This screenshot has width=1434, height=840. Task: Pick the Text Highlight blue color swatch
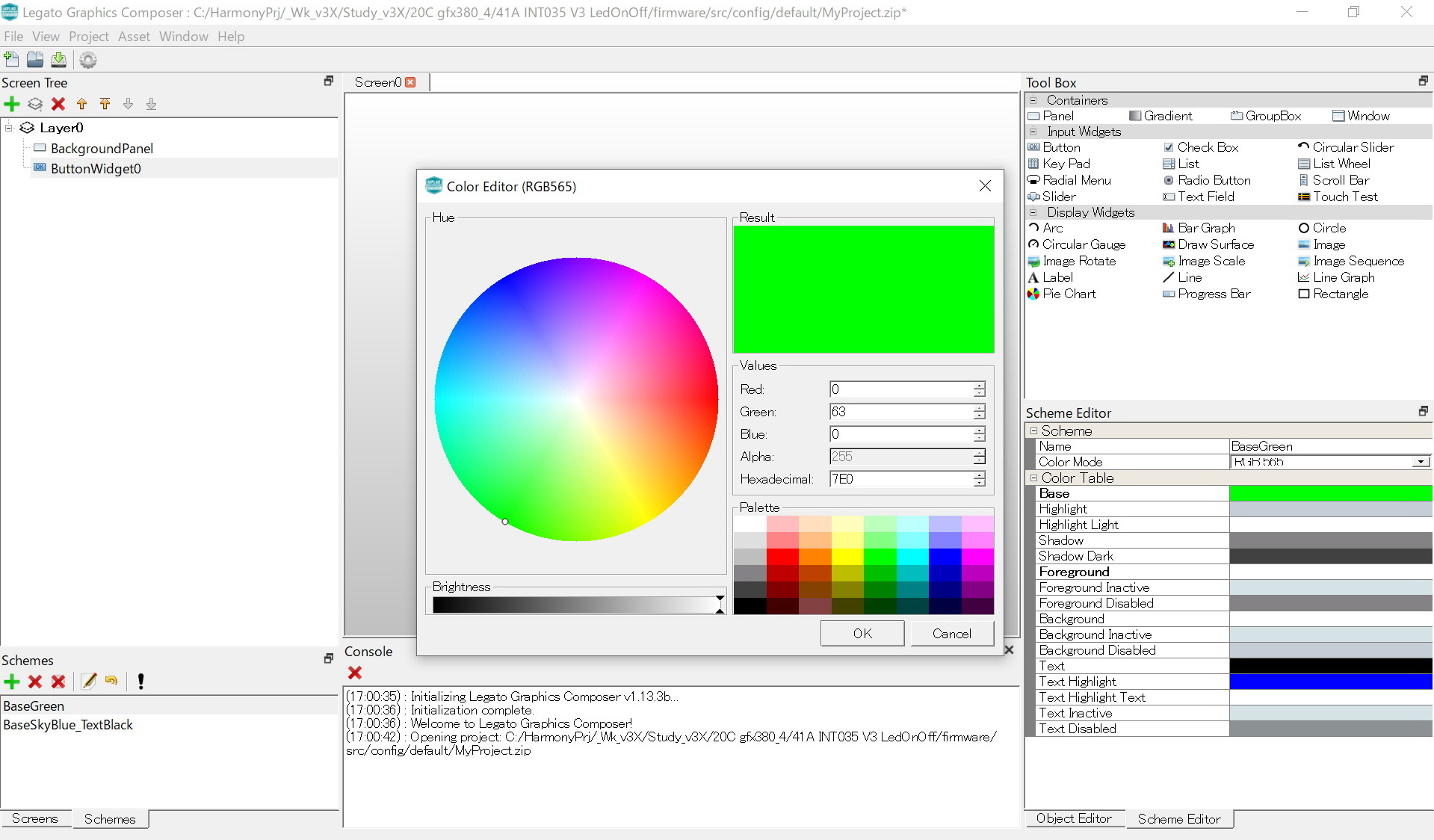tap(1330, 682)
